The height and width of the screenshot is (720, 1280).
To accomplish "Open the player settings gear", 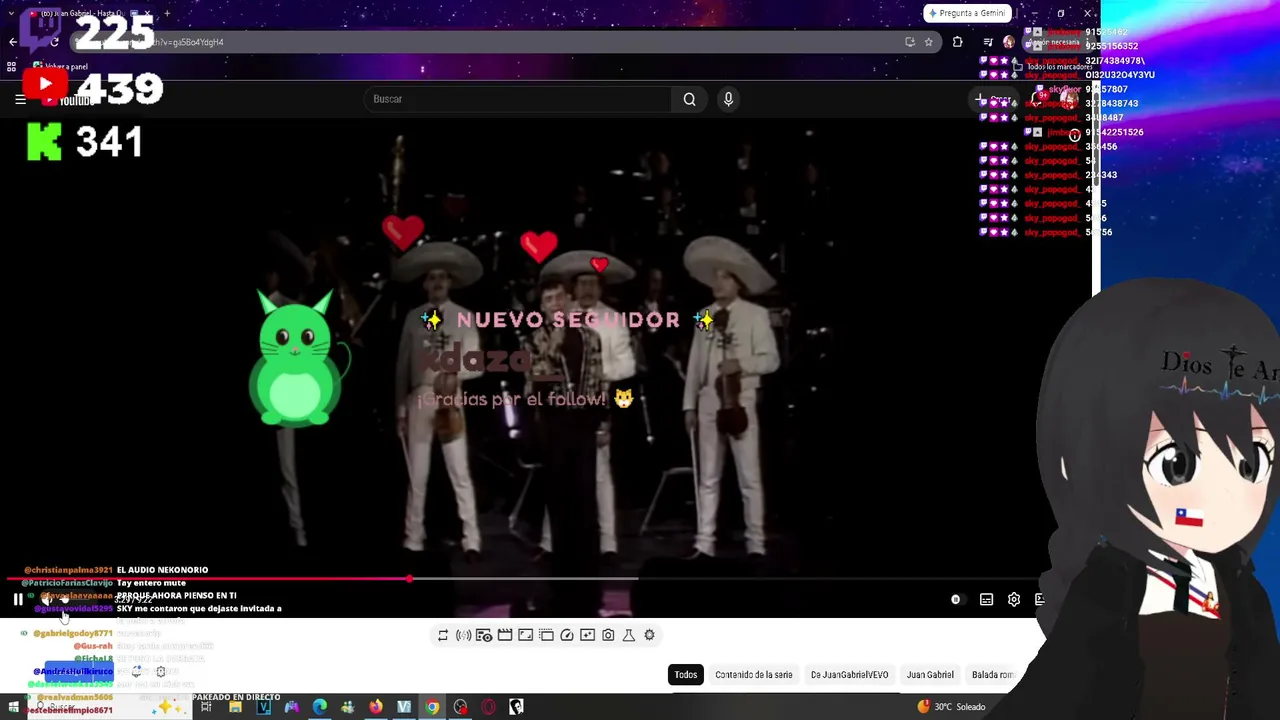I will coord(1014,600).
